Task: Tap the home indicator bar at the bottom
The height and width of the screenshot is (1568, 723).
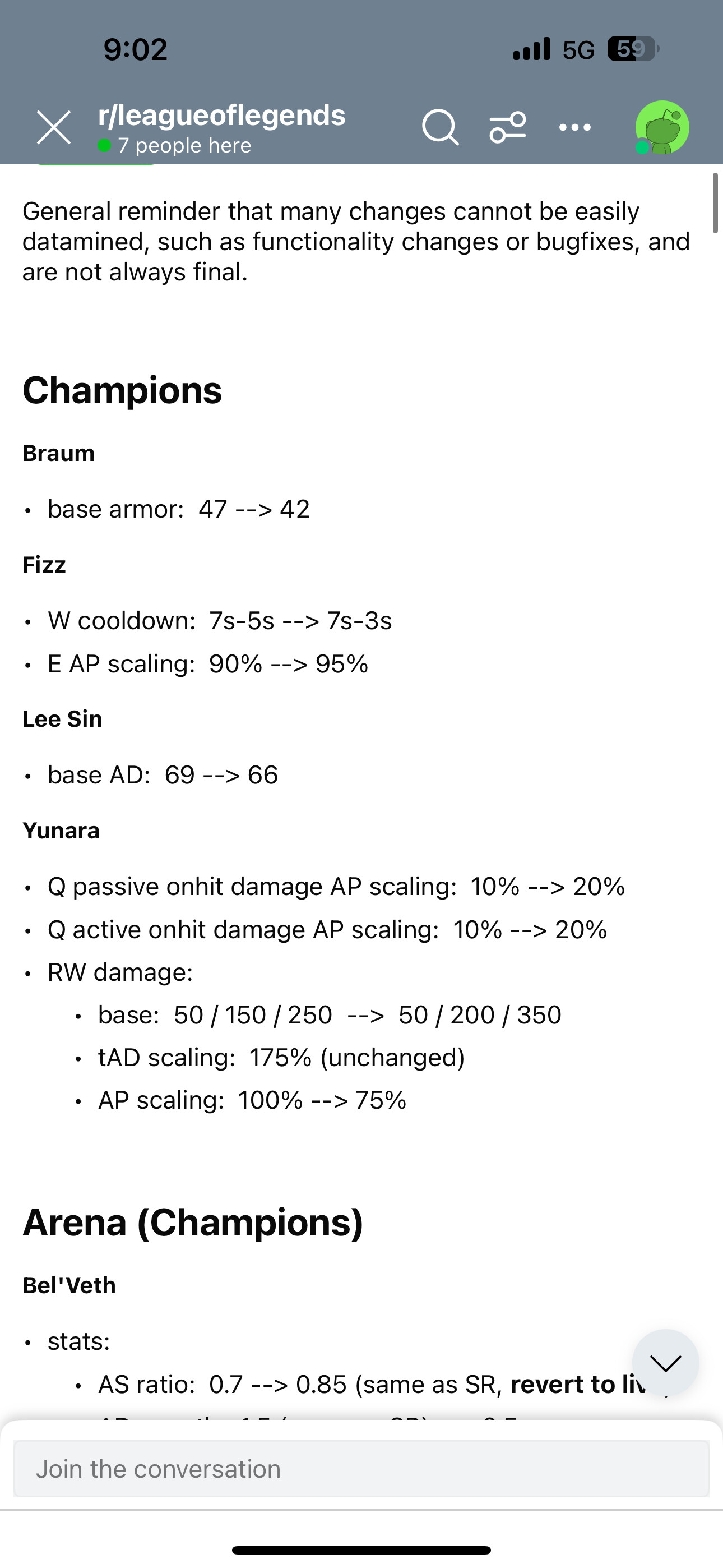Action: (361, 1549)
